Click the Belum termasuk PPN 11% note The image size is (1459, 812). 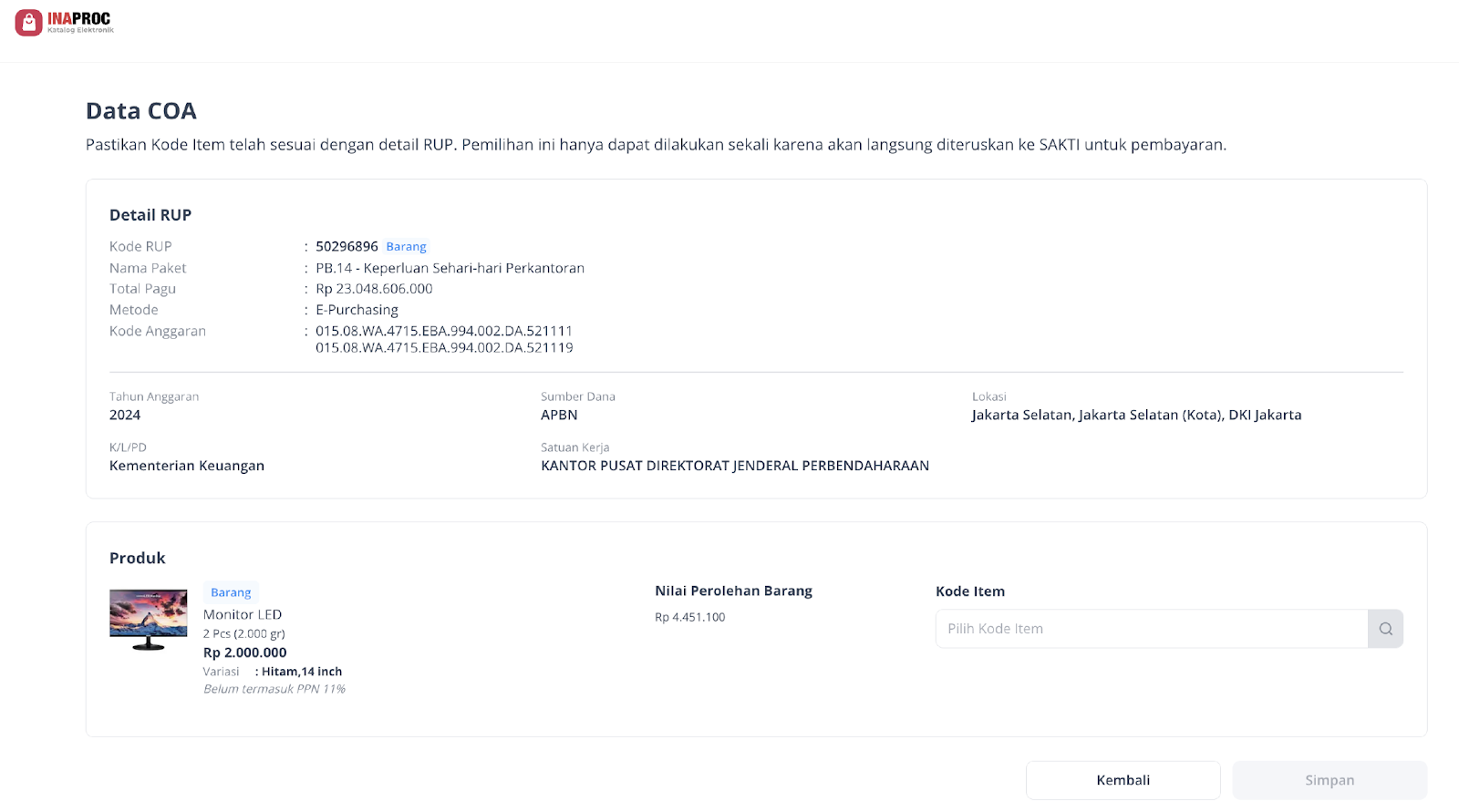click(x=274, y=689)
